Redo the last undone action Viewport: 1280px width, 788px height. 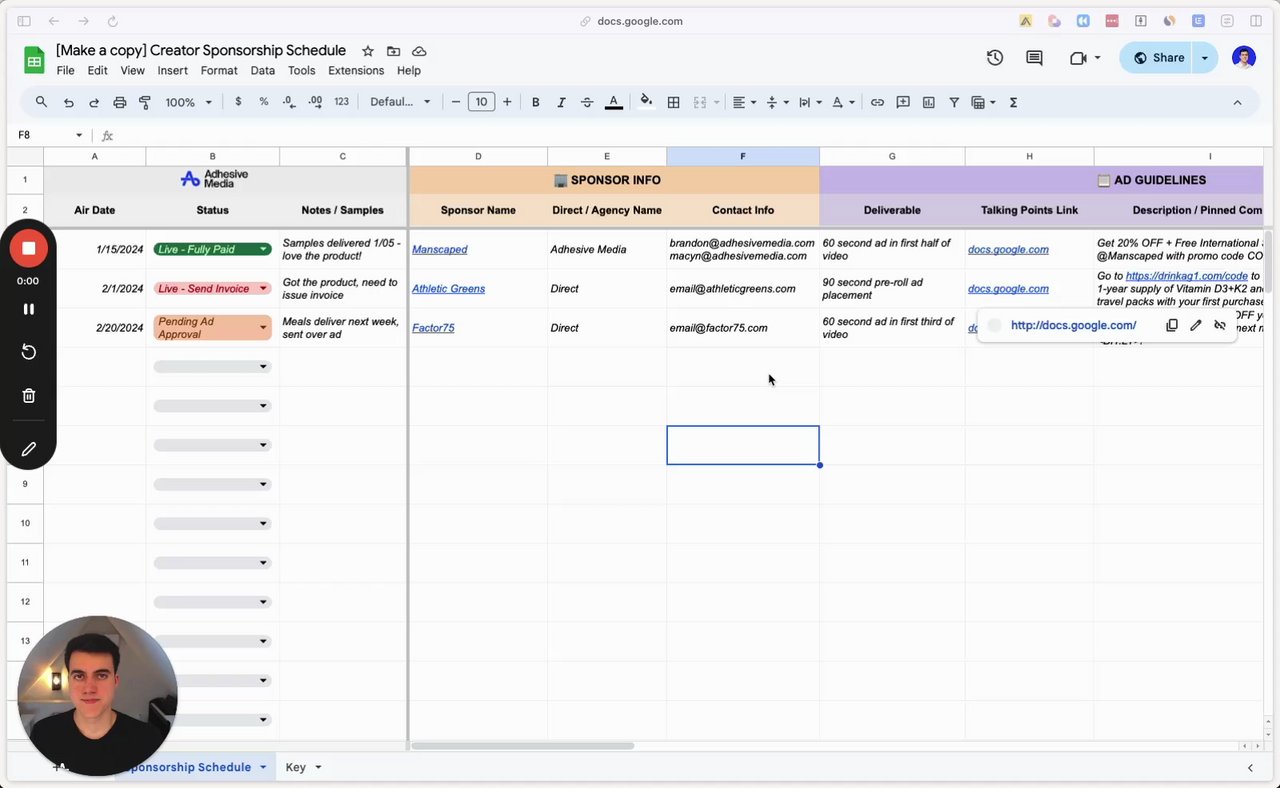(x=94, y=102)
